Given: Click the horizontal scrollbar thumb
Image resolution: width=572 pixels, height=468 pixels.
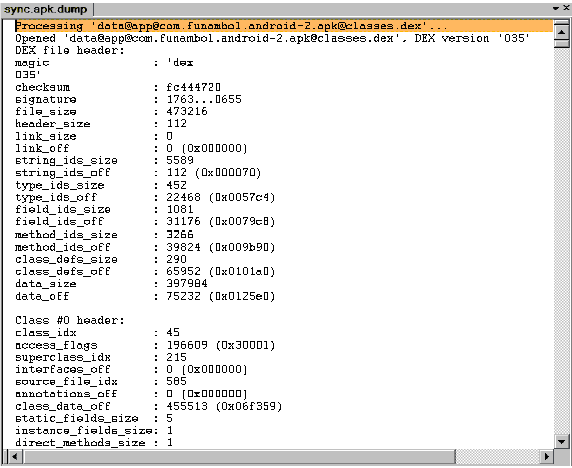Looking at the screenshot, I should tap(239, 456).
